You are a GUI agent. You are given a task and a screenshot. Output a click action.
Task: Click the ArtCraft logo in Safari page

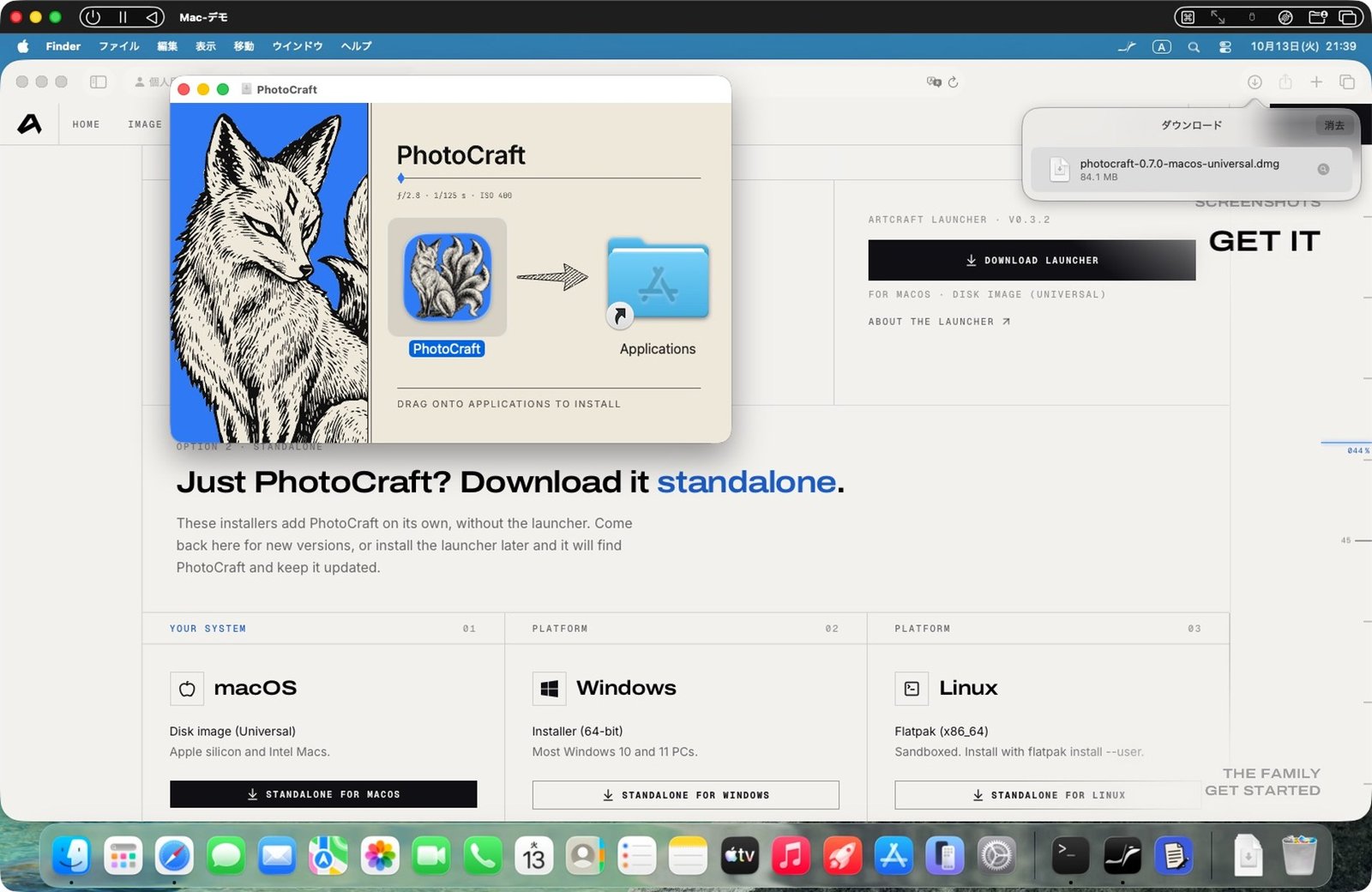(x=29, y=124)
